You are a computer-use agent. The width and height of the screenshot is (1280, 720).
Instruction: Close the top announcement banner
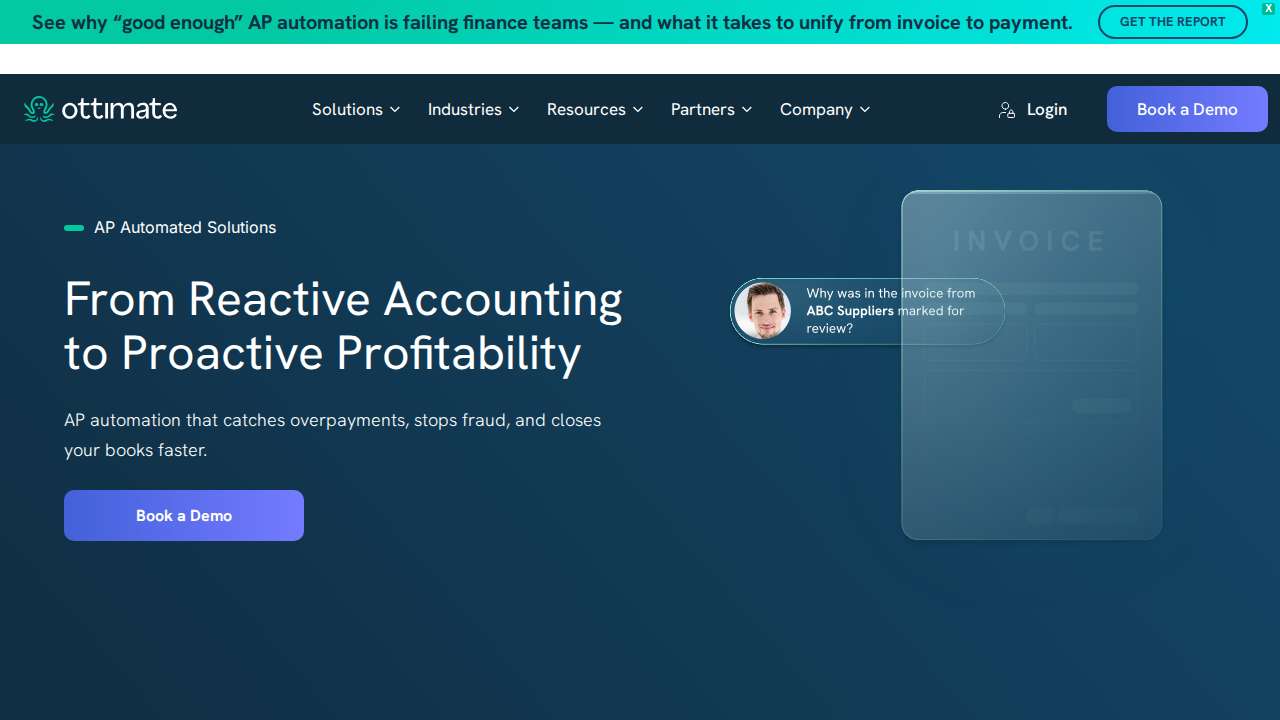point(1269,8)
